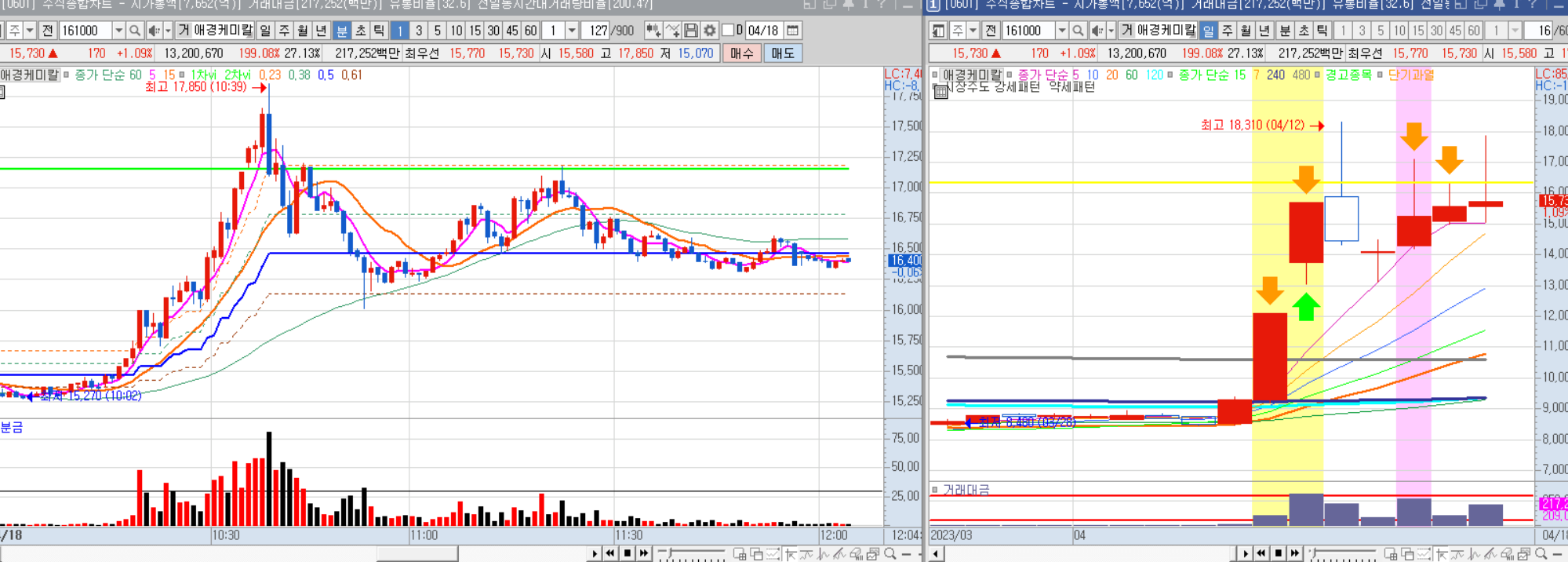Click the 매도 sell button
This screenshot has height=562, width=1568.
(x=782, y=53)
